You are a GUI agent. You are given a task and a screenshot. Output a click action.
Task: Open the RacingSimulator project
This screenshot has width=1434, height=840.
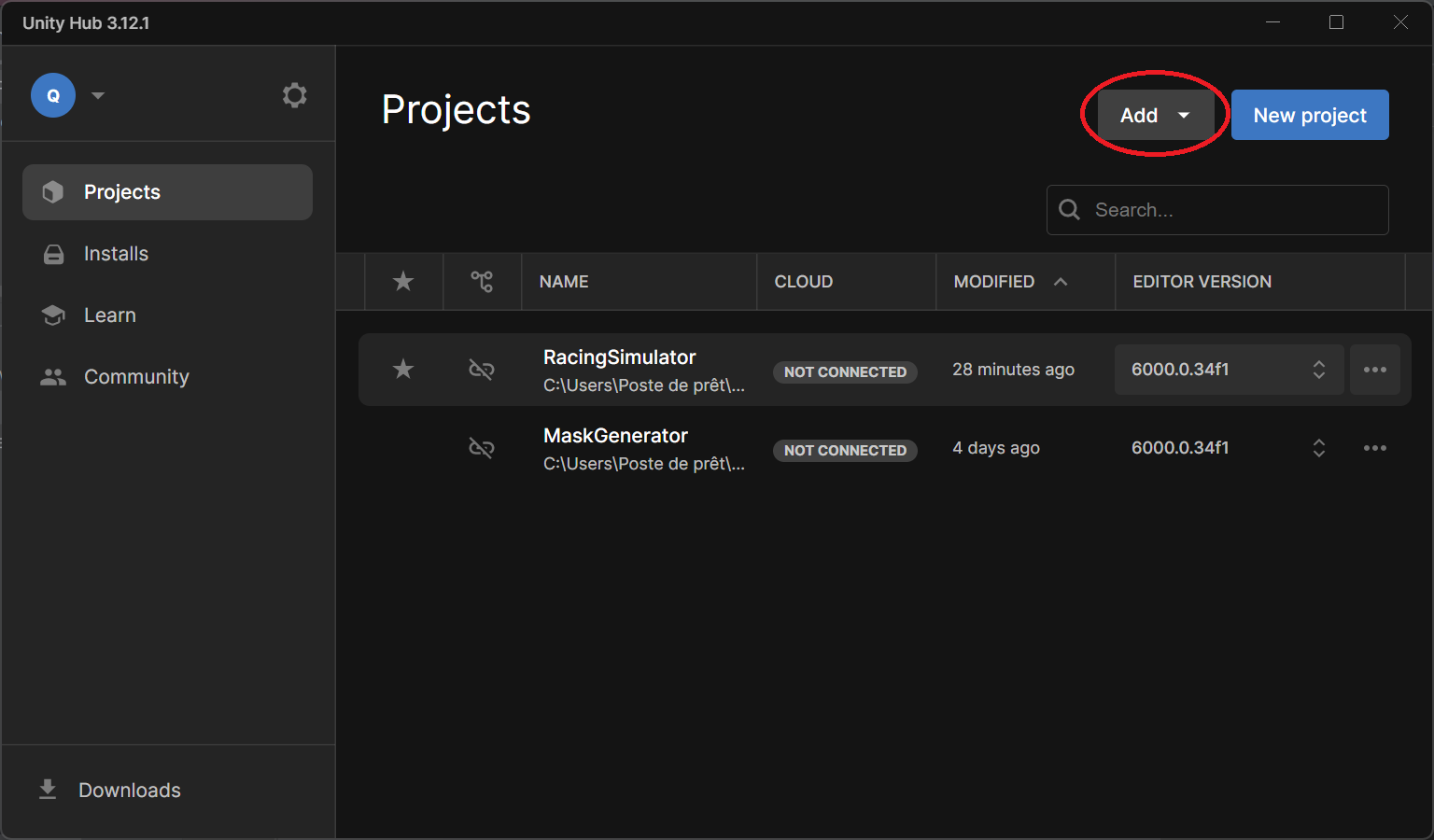click(x=620, y=357)
